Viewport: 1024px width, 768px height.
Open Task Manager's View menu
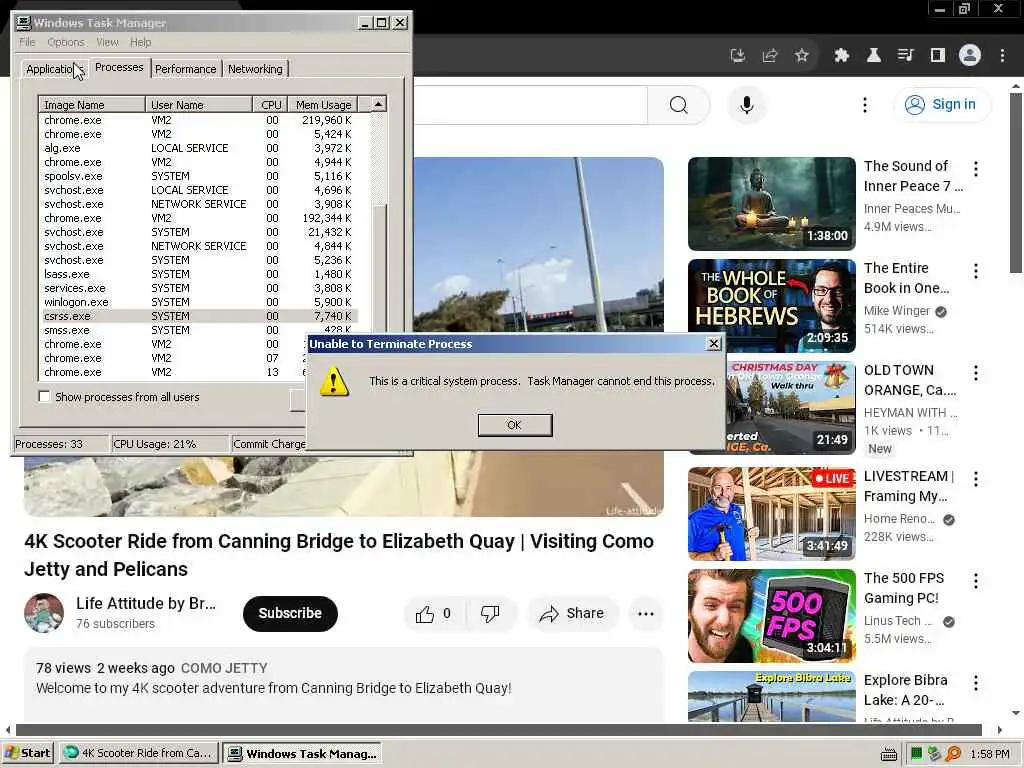point(107,42)
